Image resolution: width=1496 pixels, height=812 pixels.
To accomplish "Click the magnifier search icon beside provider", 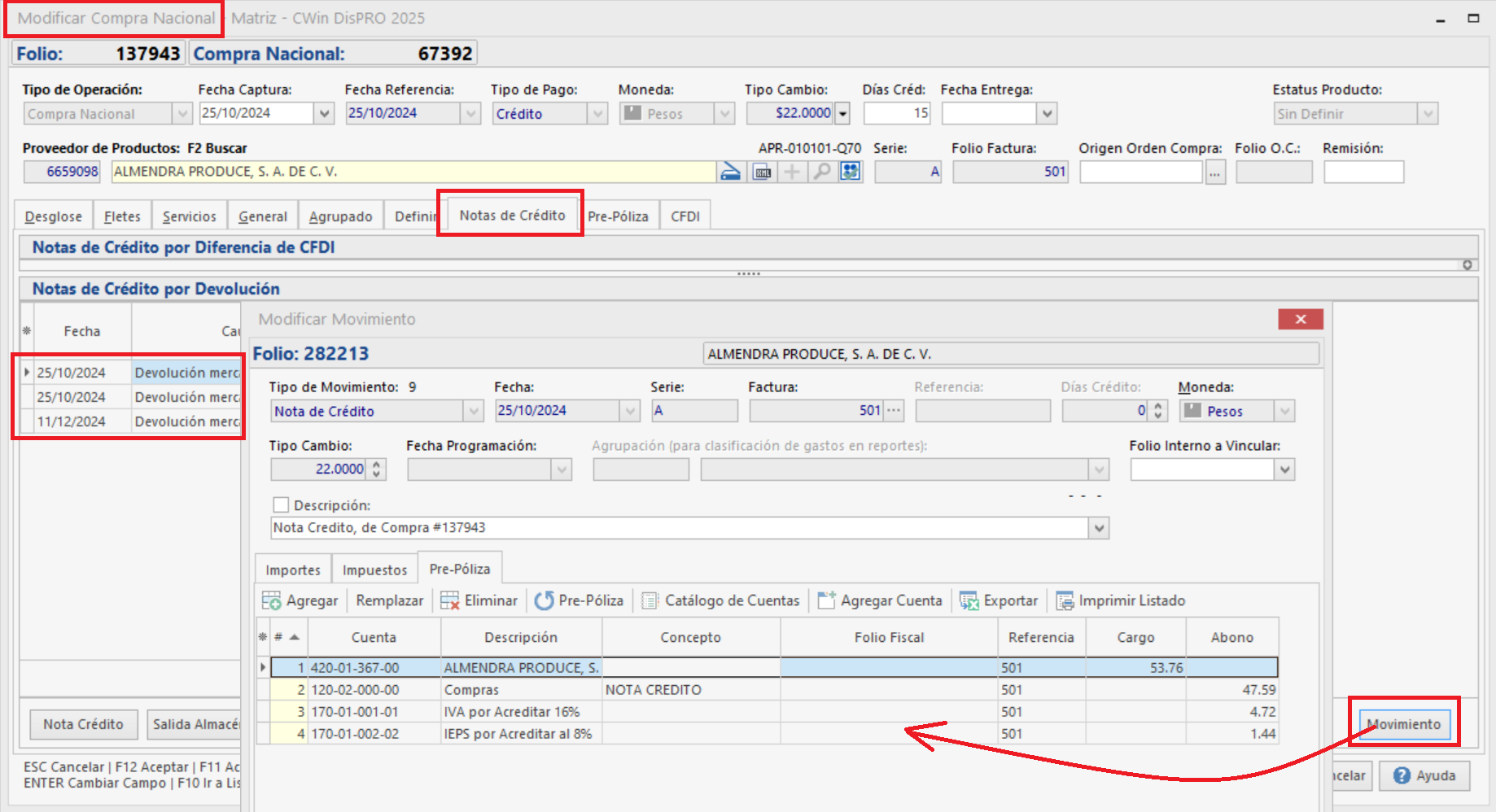I will 822,172.
